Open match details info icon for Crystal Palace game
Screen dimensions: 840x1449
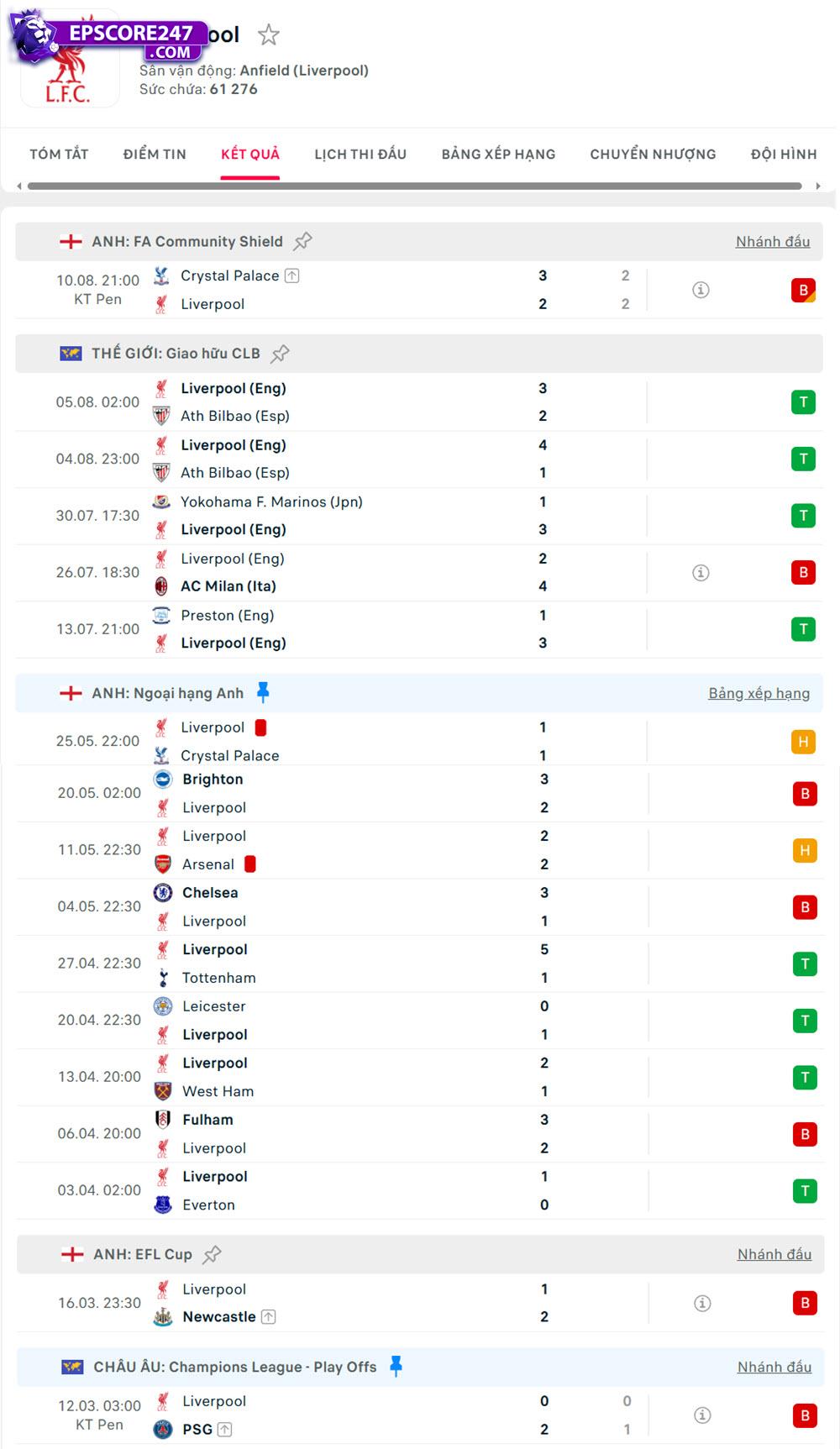pos(701,289)
